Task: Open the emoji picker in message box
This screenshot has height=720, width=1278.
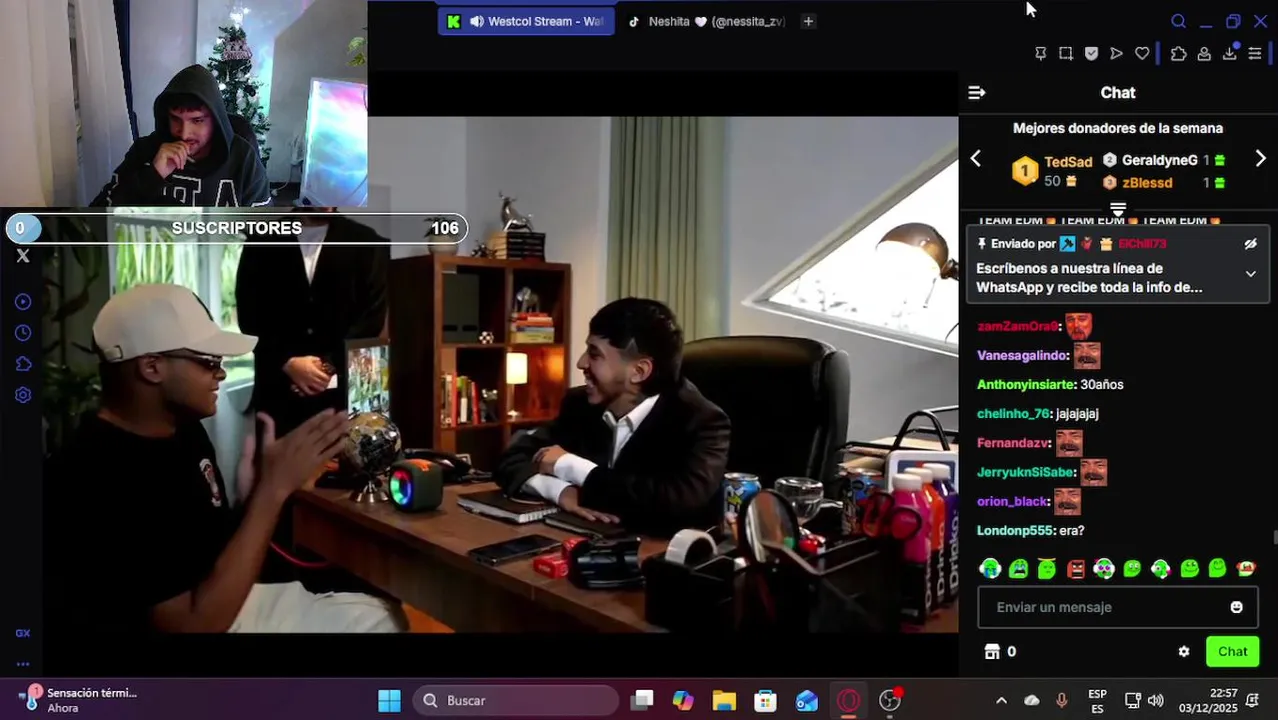Action: pos(1236,607)
